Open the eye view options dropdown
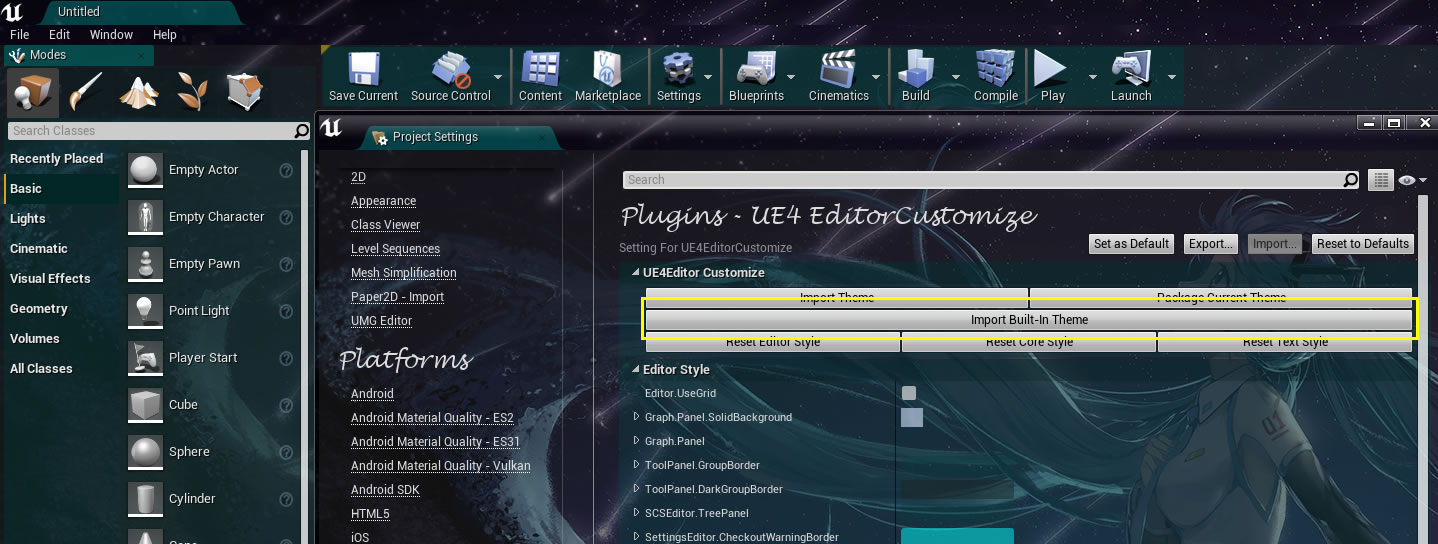 tap(1412, 180)
